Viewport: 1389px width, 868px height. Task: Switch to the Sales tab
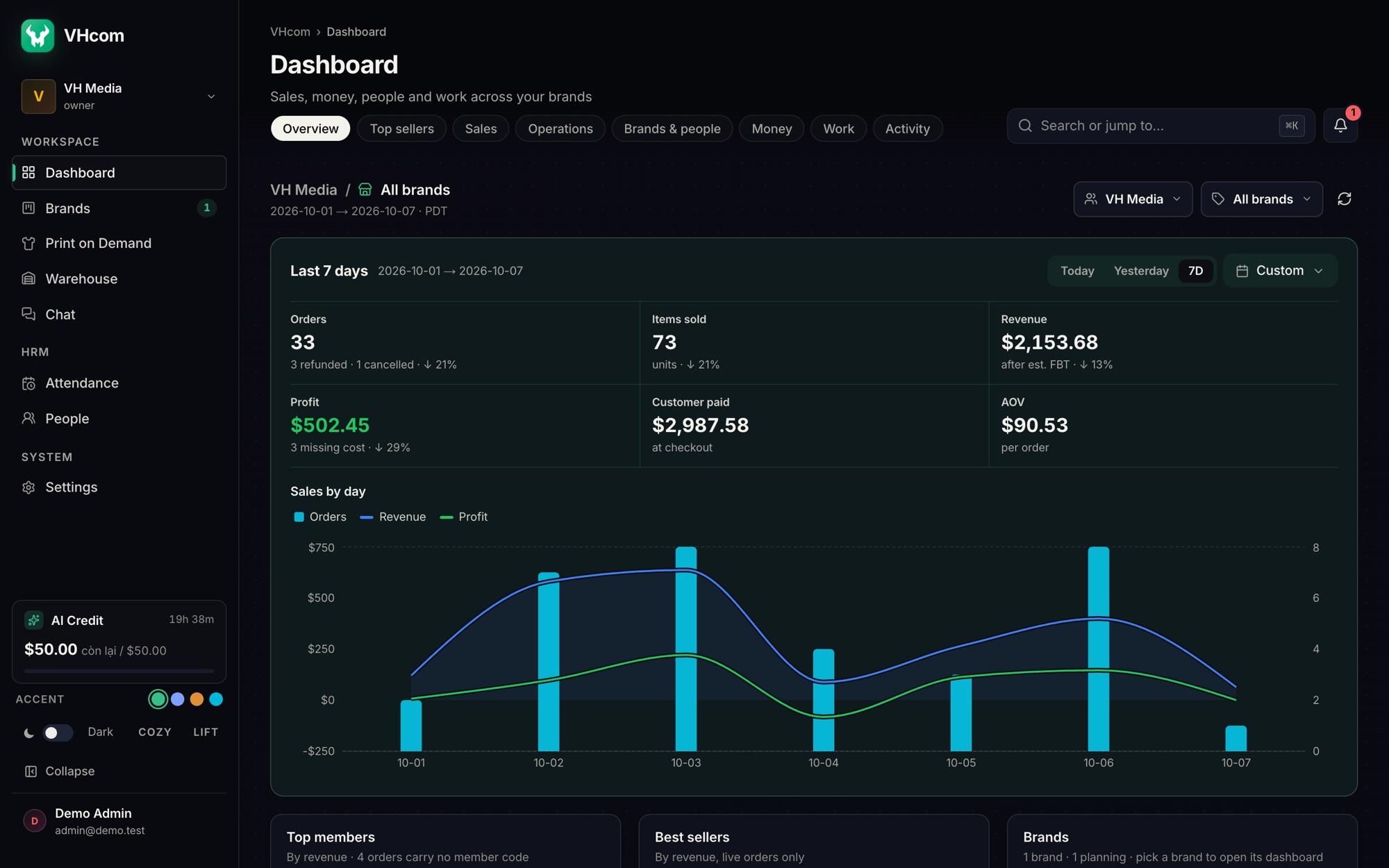point(481,128)
